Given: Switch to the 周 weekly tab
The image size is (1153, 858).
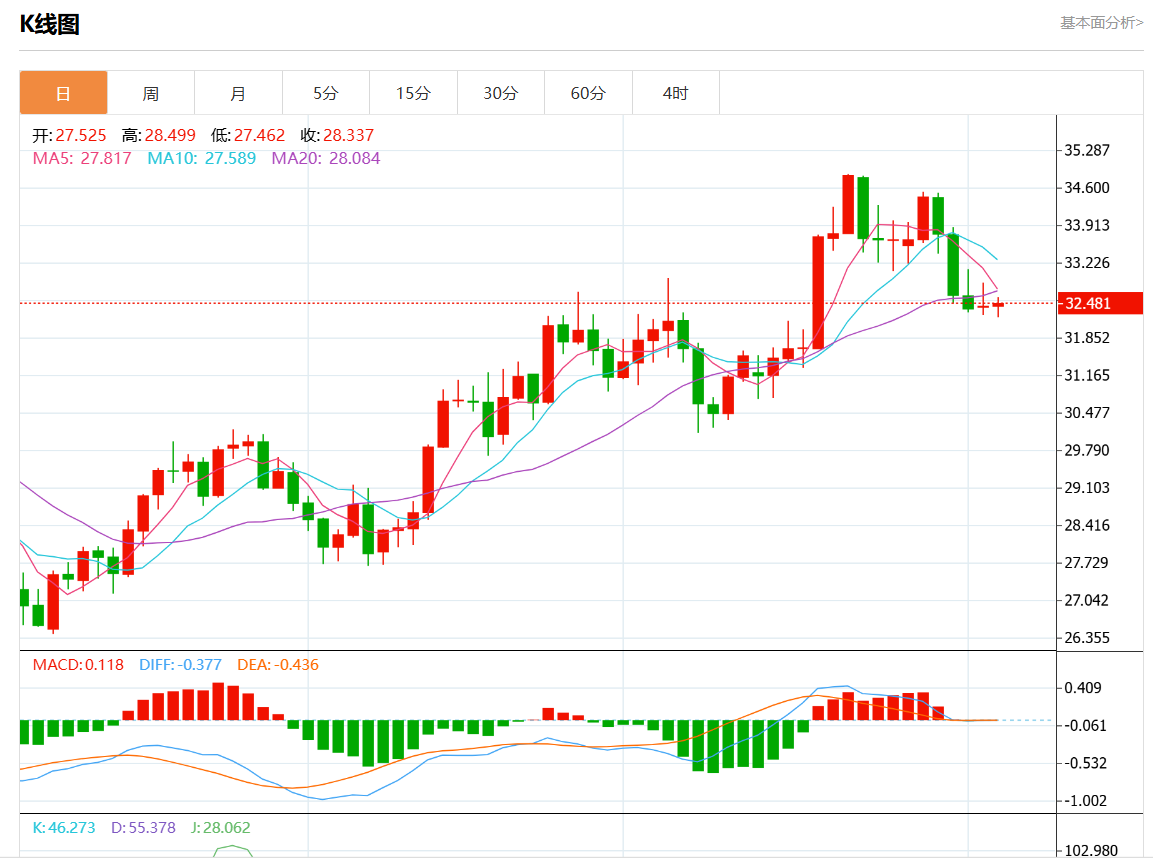Looking at the screenshot, I should pyautogui.click(x=151, y=93).
